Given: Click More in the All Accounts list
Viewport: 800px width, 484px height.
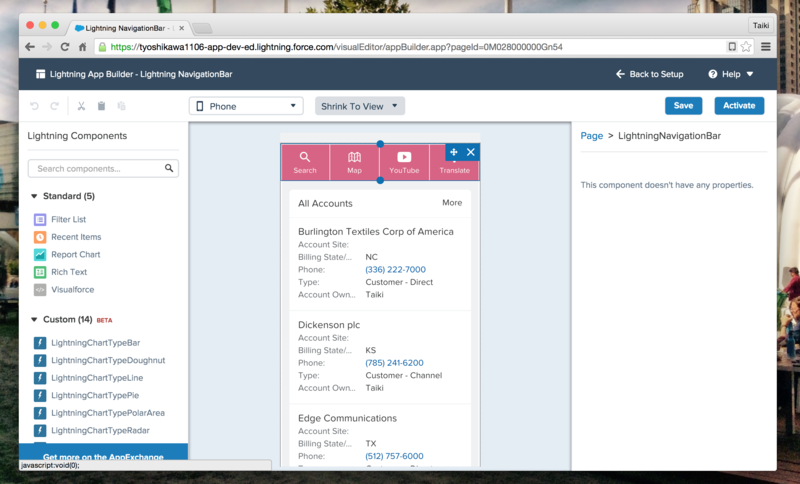Looking at the screenshot, I should tap(452, 202).
